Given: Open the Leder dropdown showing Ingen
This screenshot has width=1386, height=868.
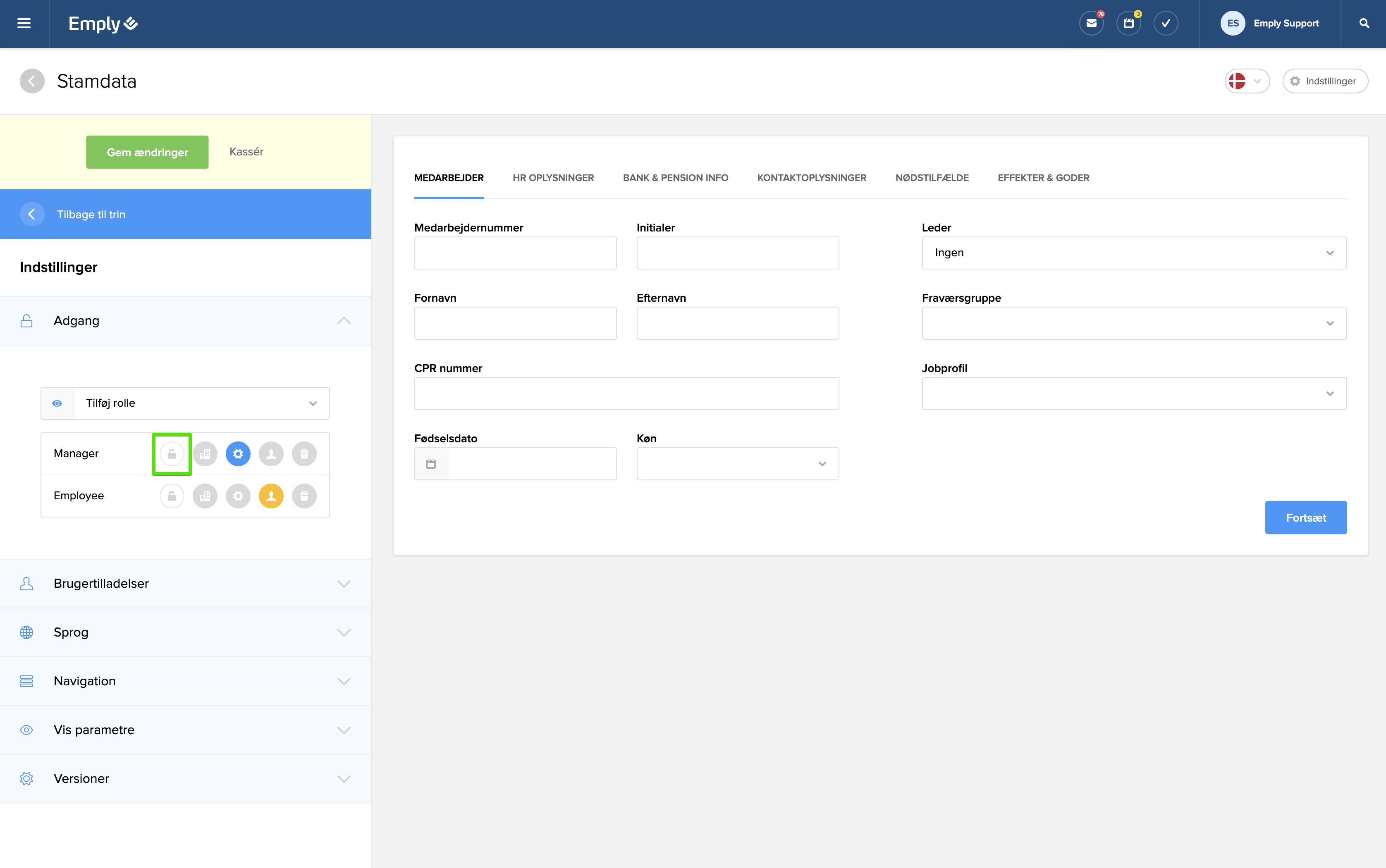Looking at the screenshot, I should 1133,253.
